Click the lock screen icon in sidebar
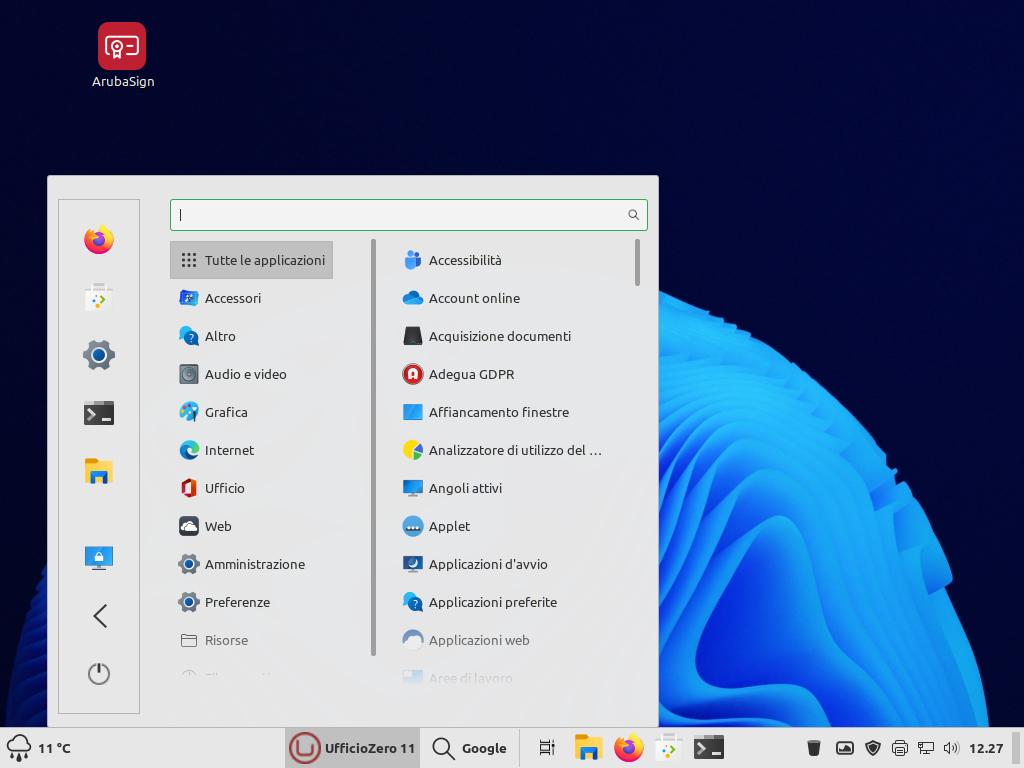The height and width of the screenshot is (768, 1024). 98,557
